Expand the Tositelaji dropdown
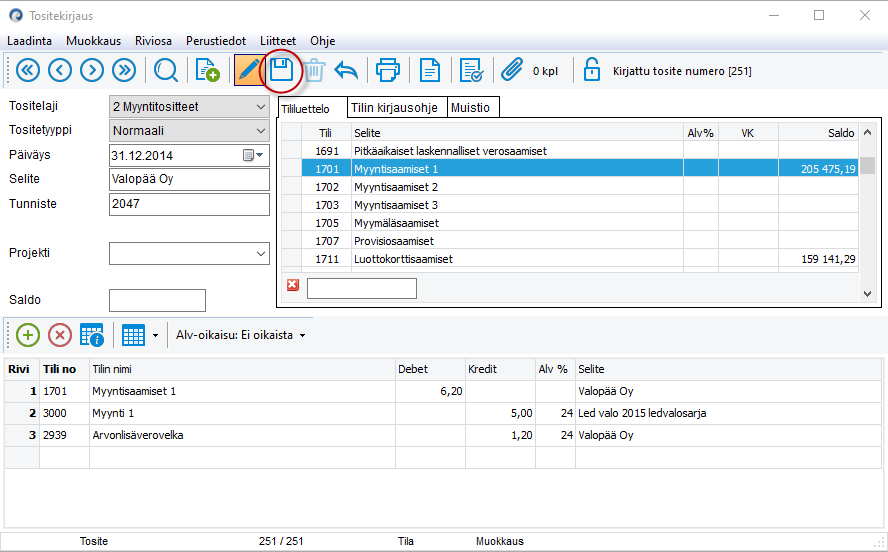Image resolution: width=888 pixels, height=552 pixels. (x=261, y=106)
